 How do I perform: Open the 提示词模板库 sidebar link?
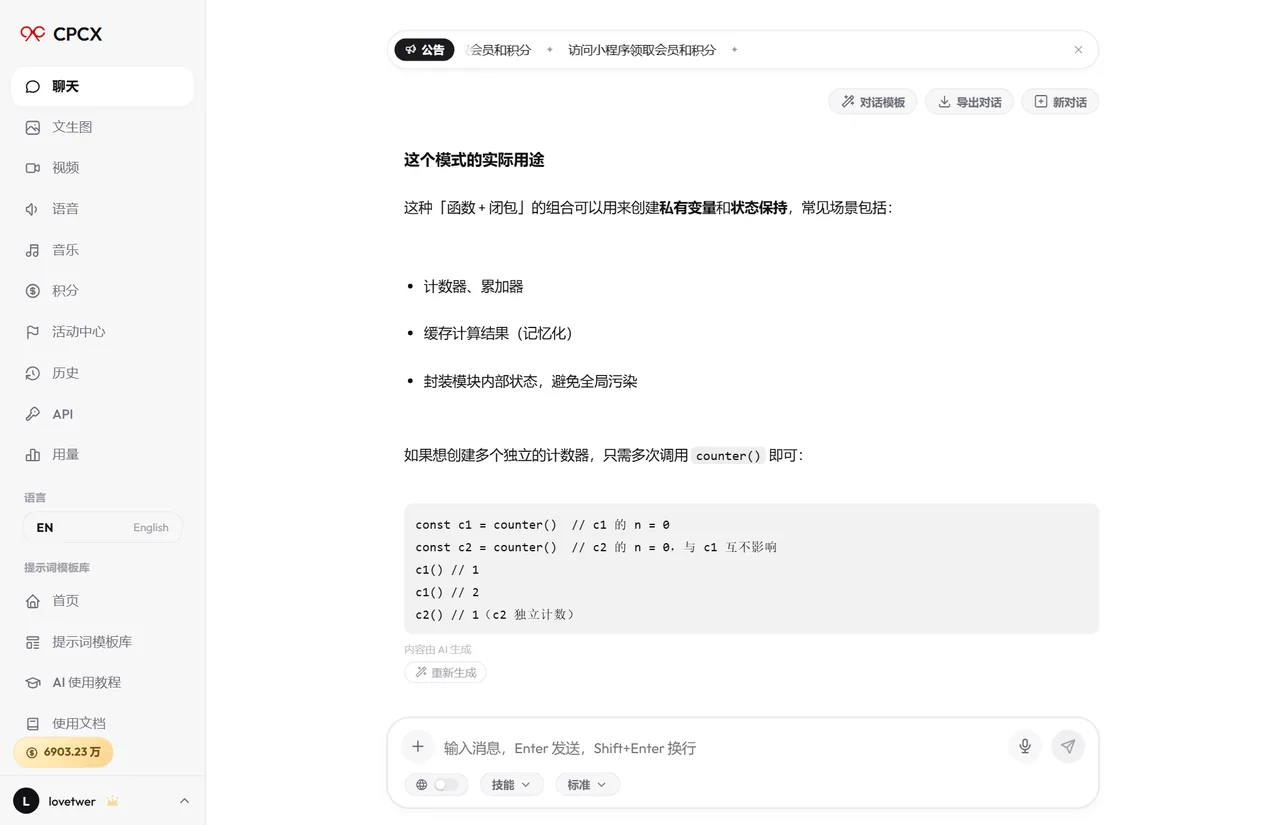click(102, 642)
